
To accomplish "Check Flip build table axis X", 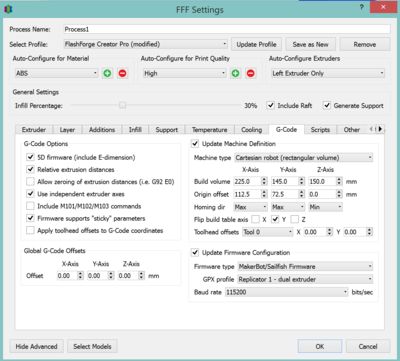I will (255, 219).
